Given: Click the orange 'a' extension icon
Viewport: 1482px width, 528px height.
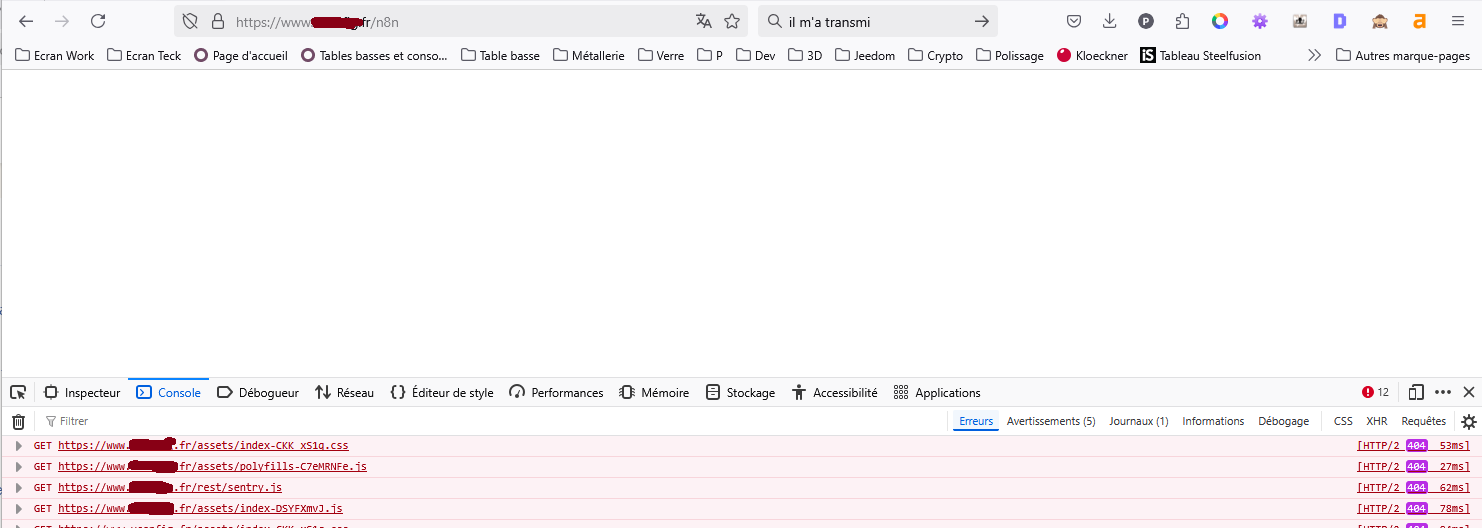Looking at the screenshot, I should coord(1419,21).
